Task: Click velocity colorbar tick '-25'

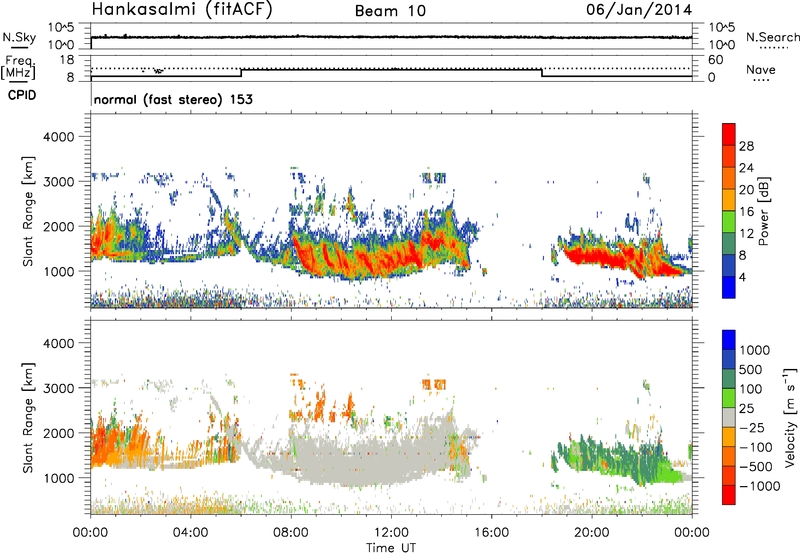Action: pos(751,427)
